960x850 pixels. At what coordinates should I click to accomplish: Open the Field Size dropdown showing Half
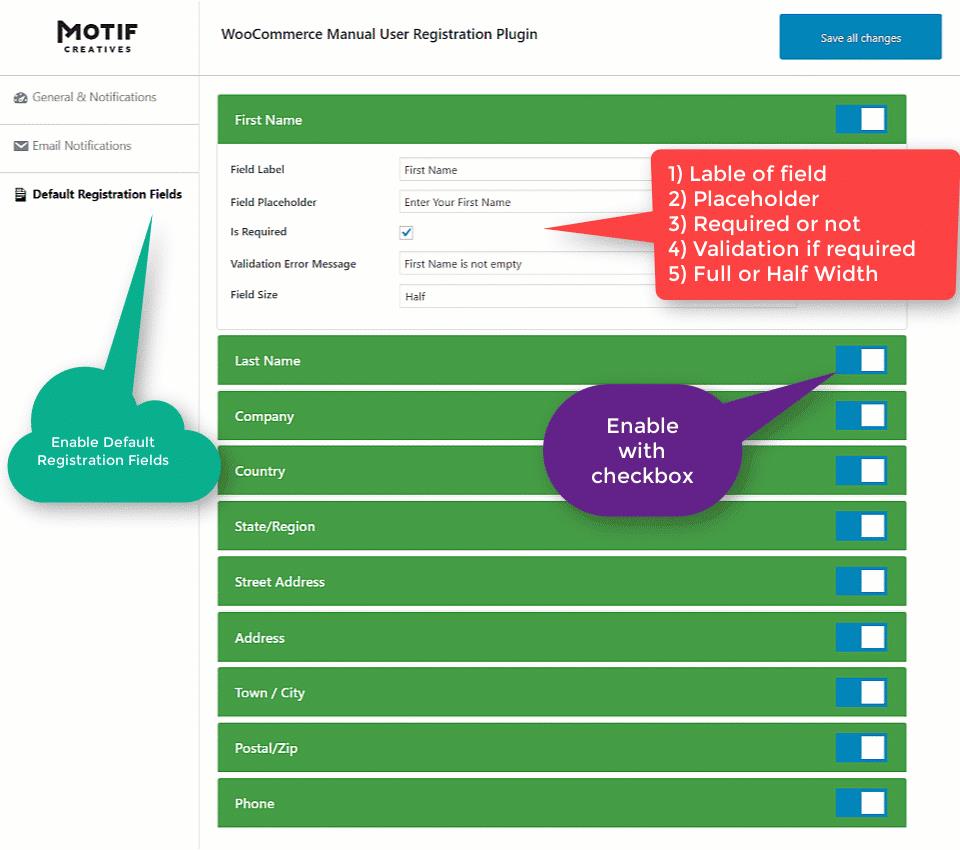tap(527, 296)
